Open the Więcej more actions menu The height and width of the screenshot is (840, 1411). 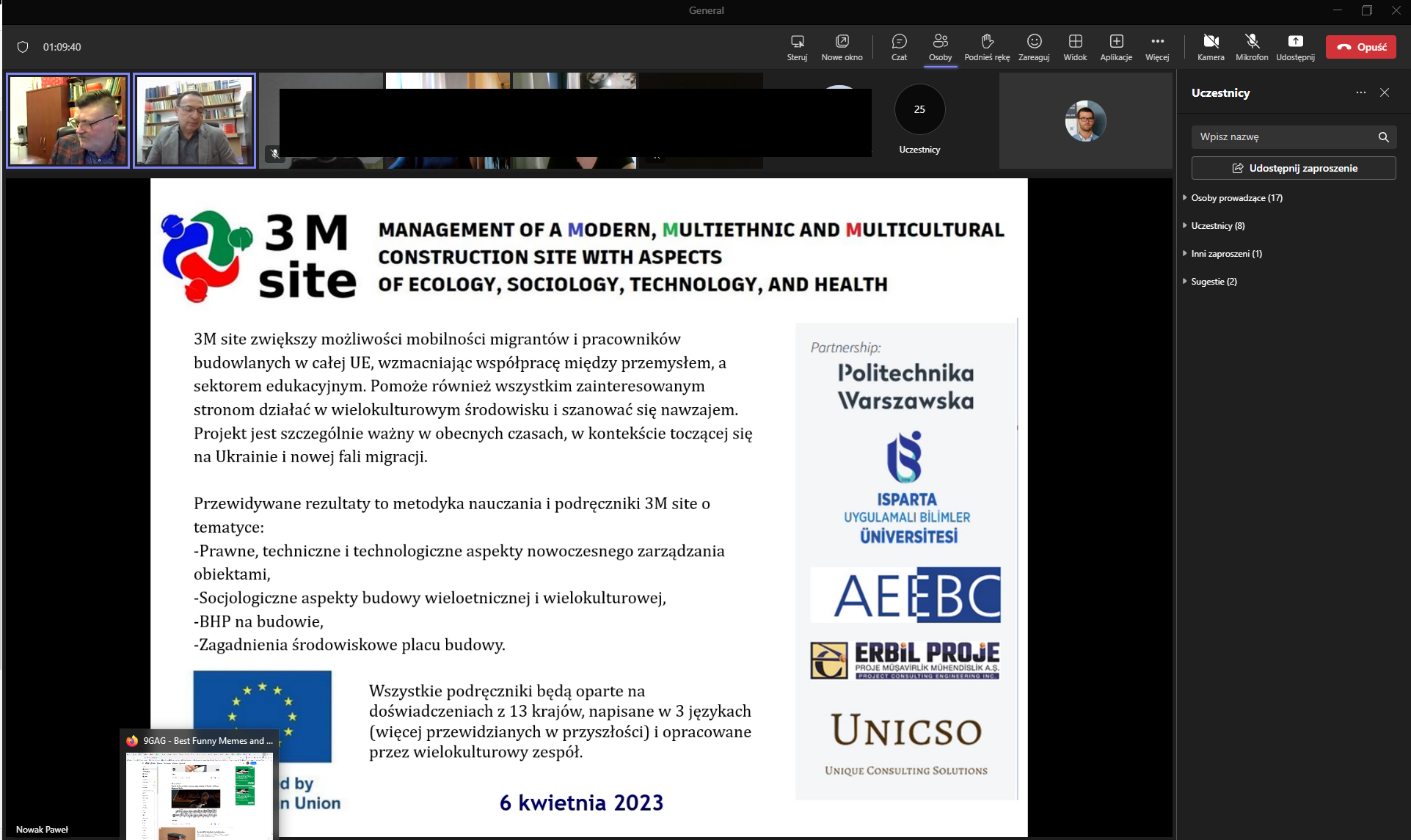tap(1157, 47)
